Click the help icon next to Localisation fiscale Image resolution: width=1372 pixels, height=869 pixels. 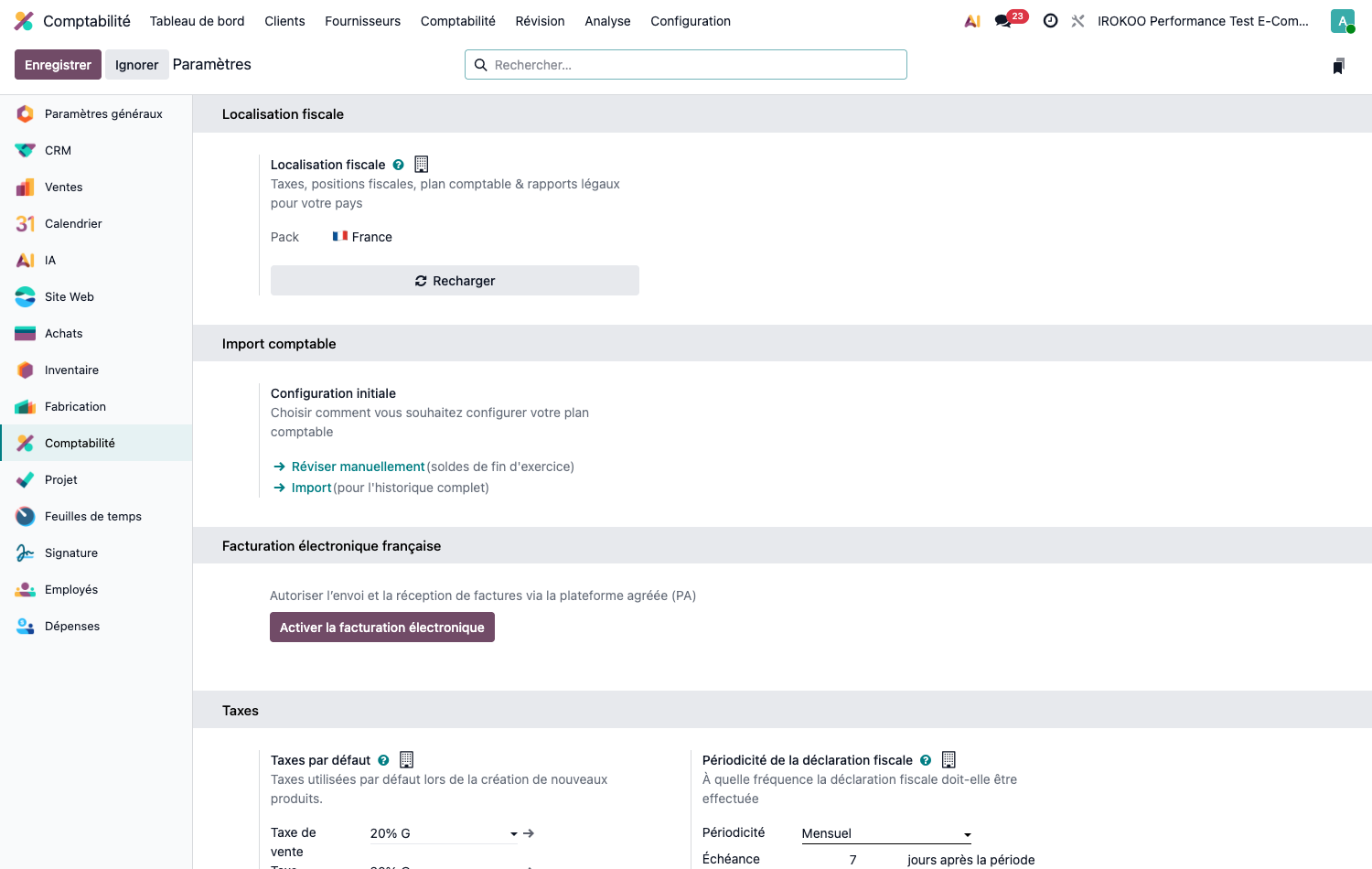[399, 165]
